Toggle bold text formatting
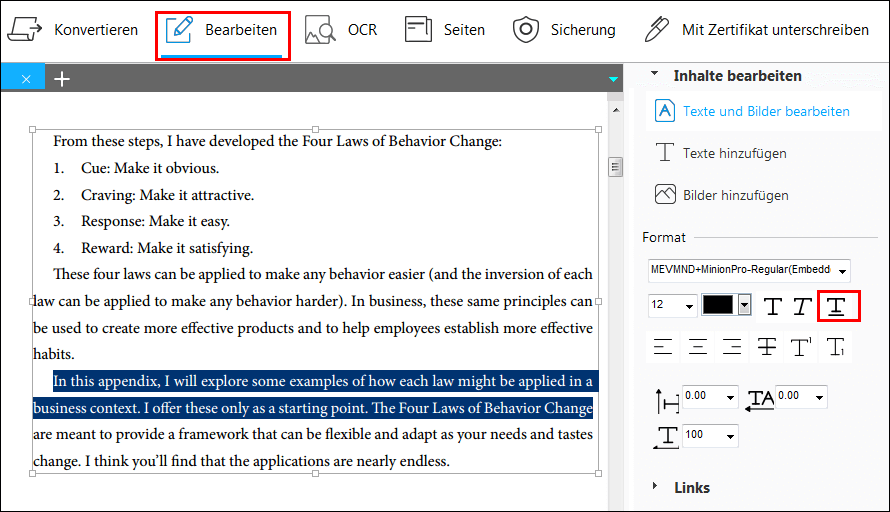This screenshot has height=512, width=890. [x=772, y=306]
